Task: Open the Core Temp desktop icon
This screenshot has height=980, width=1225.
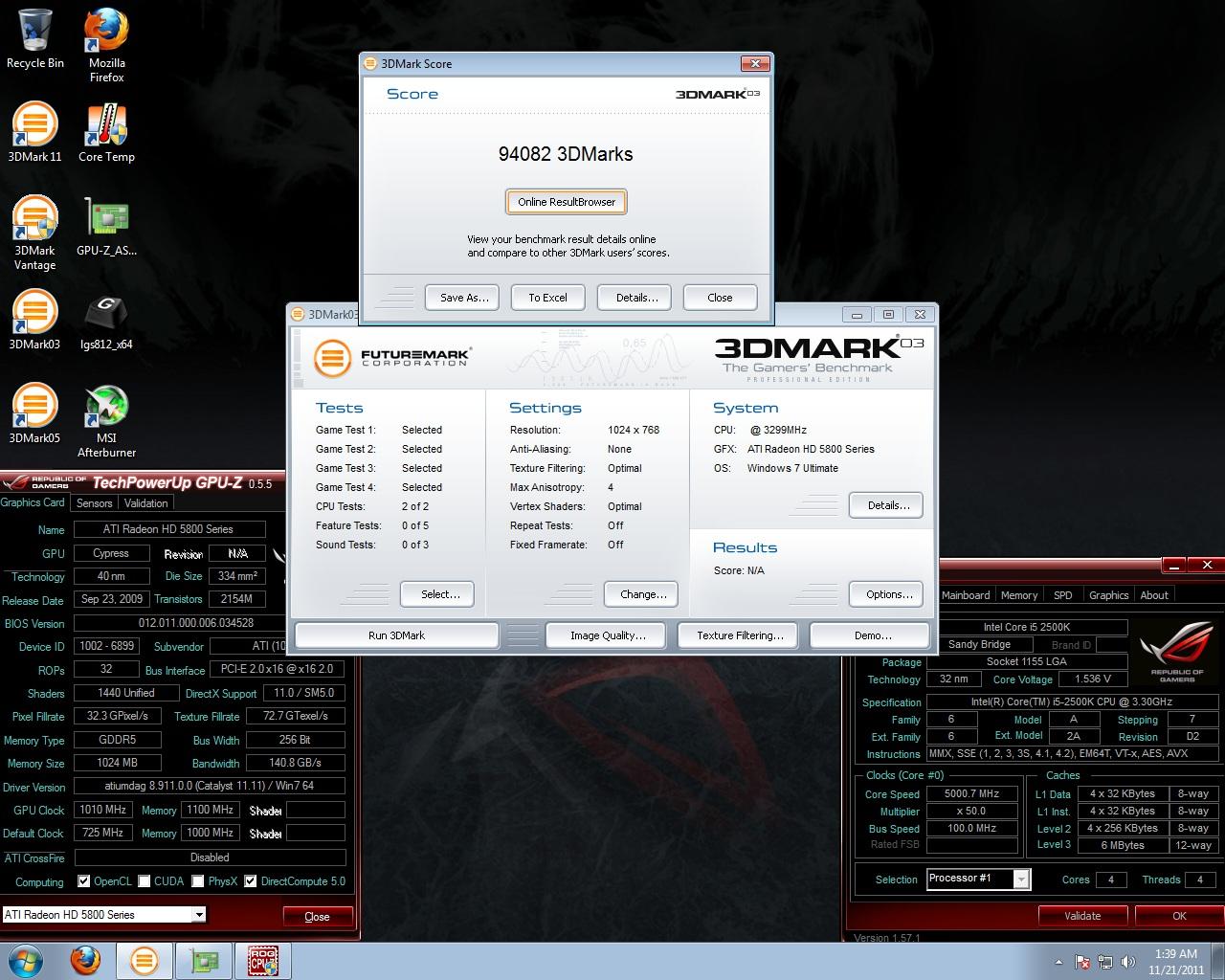Action: pos(106,132)
